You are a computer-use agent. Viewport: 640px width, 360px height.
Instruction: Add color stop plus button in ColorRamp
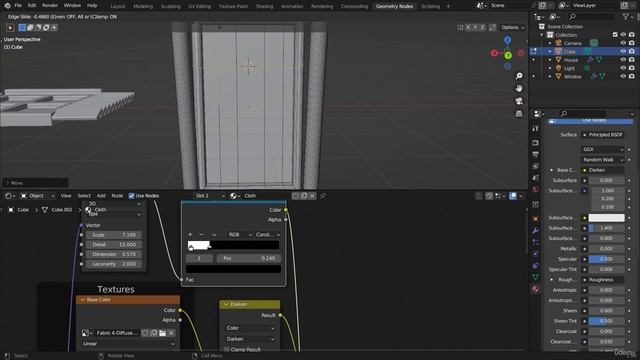tap(190, 235)
